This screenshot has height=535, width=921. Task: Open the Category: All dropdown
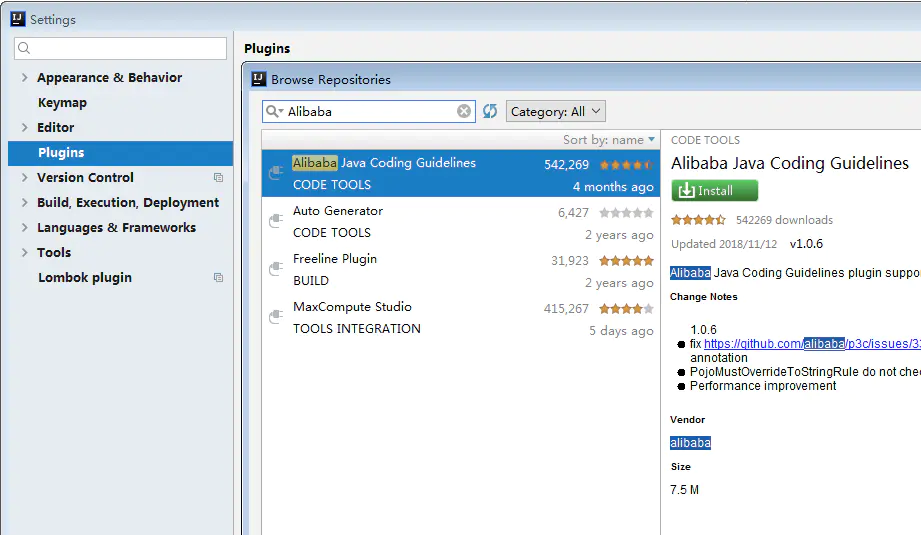[x=556, y=111]
